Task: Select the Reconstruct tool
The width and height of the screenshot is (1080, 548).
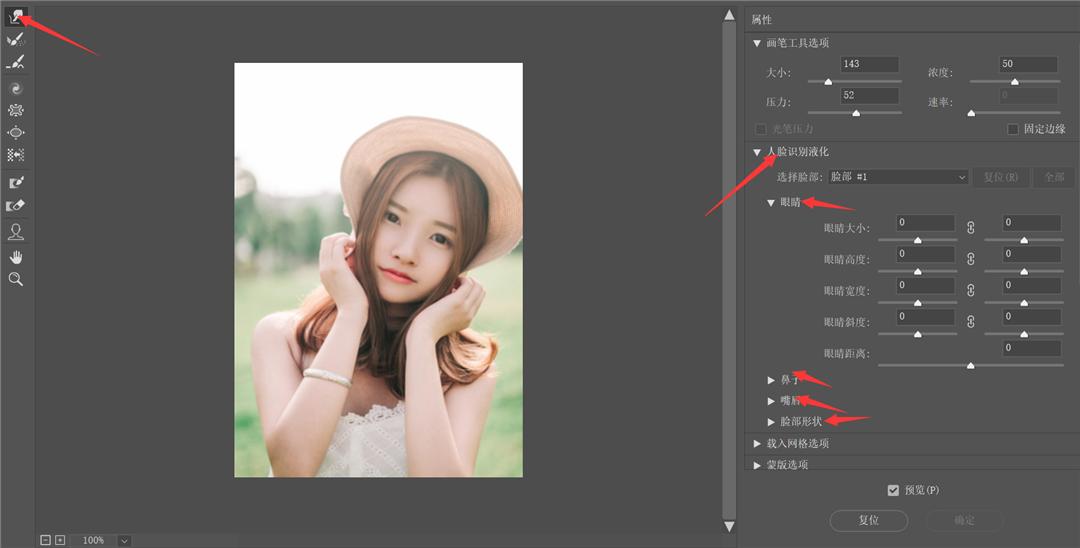Action: point(16,39)
